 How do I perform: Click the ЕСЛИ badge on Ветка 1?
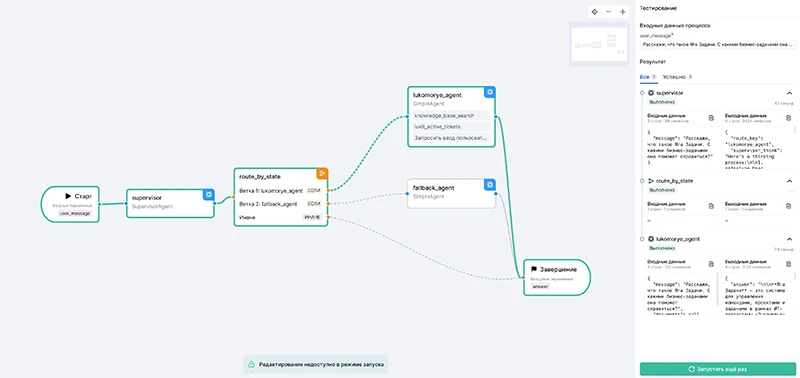tap(314, 190)
